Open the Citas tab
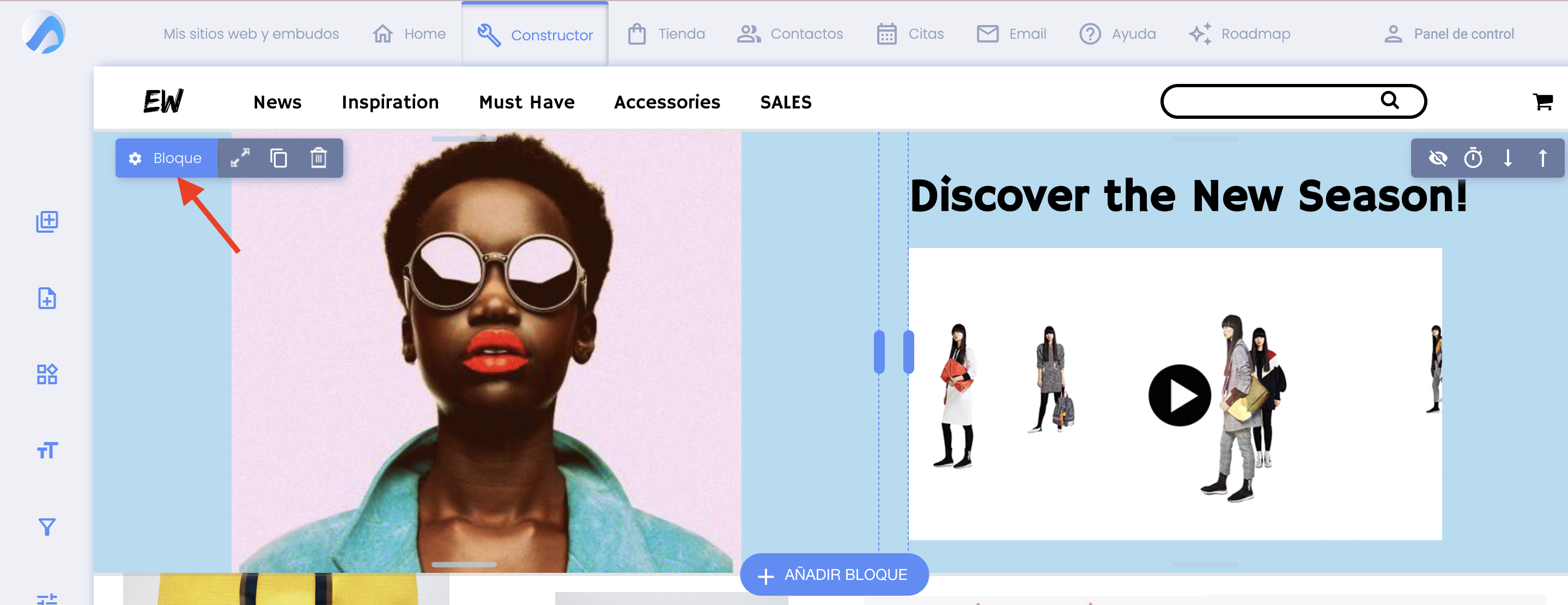Viewport: 1568px width, 605px height. click(910, 34)
